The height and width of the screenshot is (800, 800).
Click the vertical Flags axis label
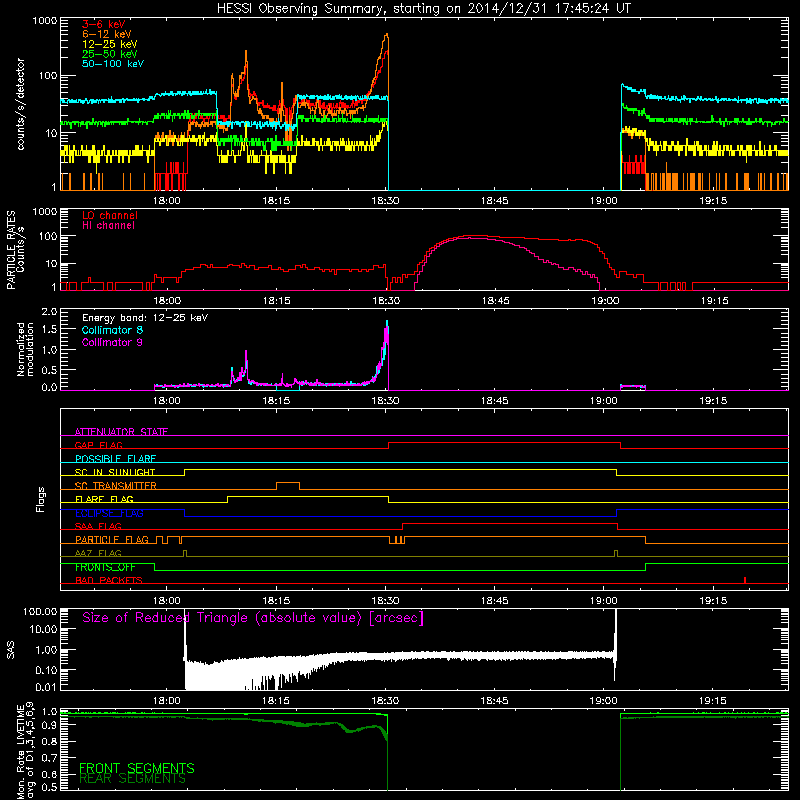[41, 500]
